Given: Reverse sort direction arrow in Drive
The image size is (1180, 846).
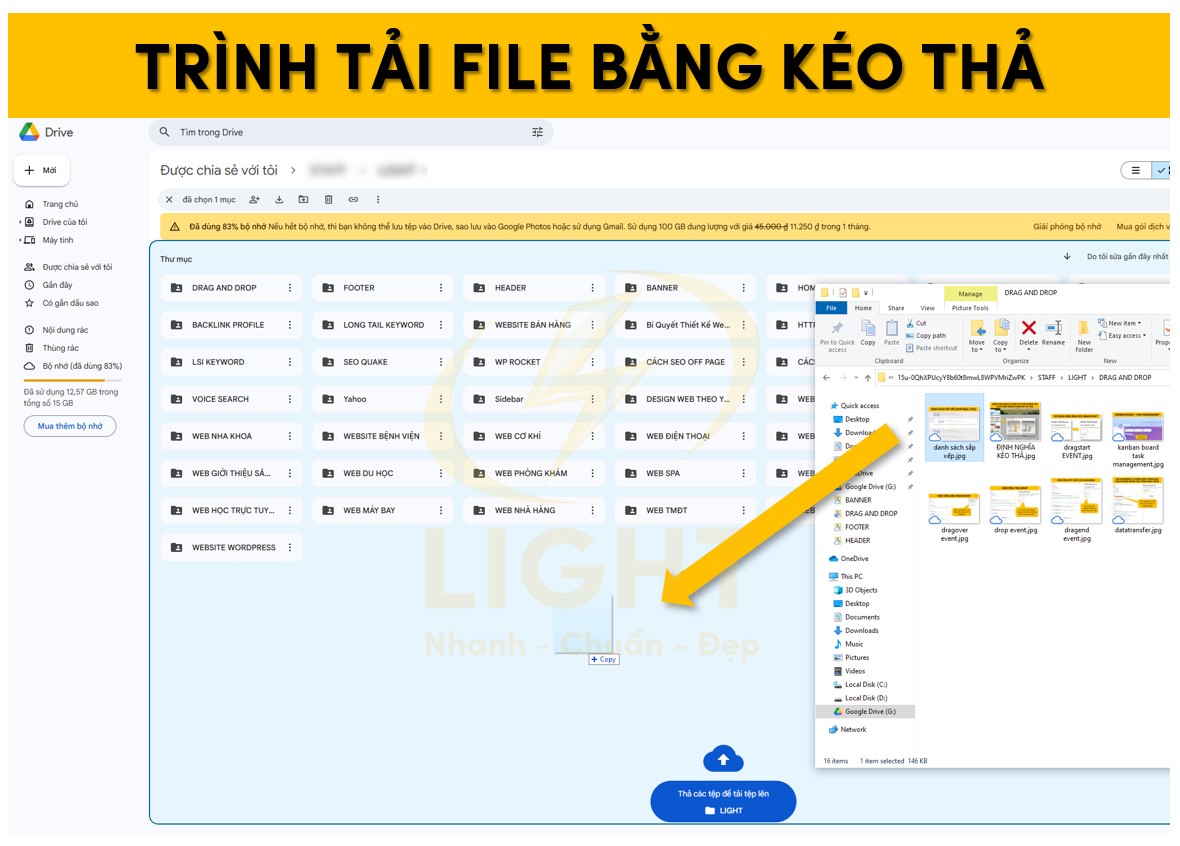Looking at the screenshot, I should [1067, 257].
